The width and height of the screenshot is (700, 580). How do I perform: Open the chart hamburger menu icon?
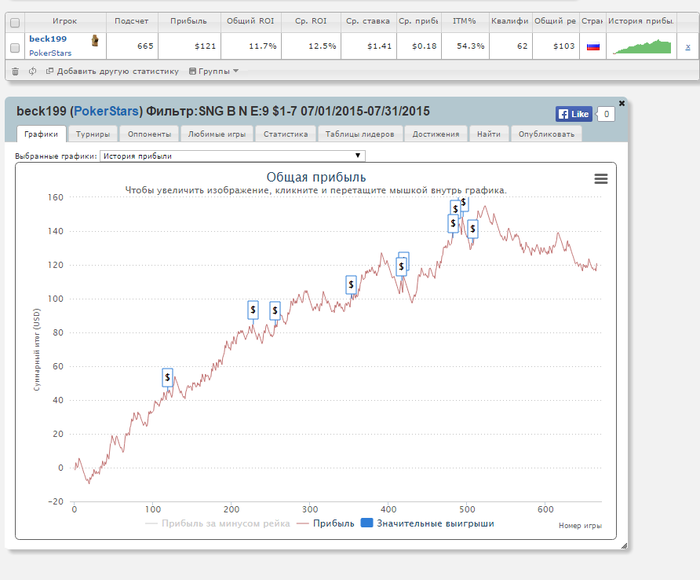[x=601, y=179]
